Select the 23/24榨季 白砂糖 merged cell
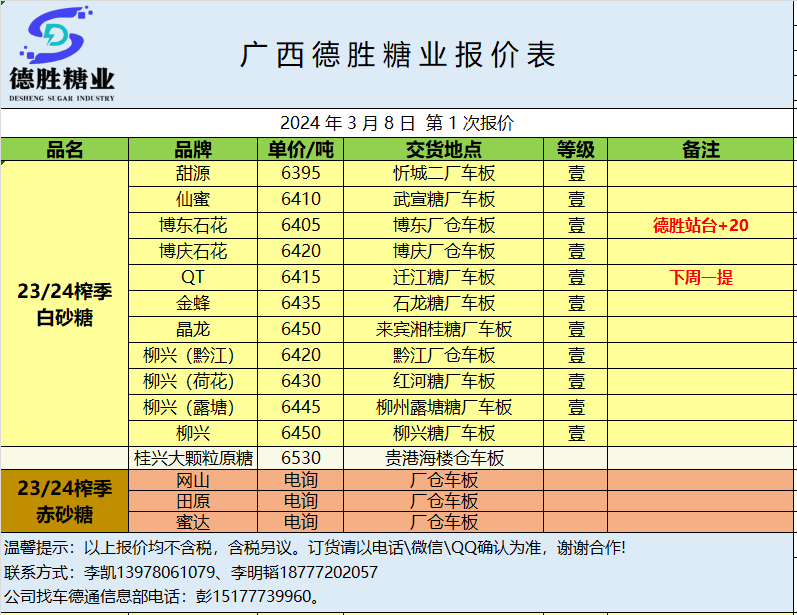The height and width of the screenshot is (615, 797). coord(65,304)
